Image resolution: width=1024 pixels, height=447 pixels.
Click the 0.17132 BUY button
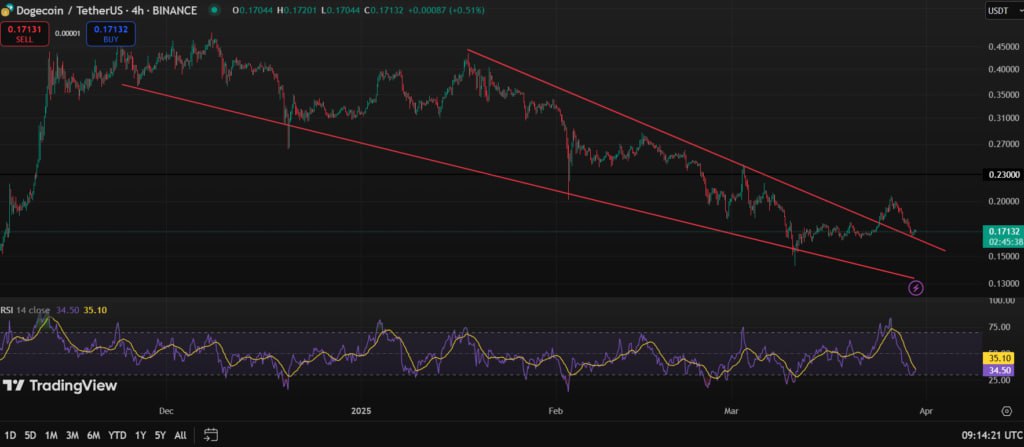pyautogui.click(x=110, y=34)
